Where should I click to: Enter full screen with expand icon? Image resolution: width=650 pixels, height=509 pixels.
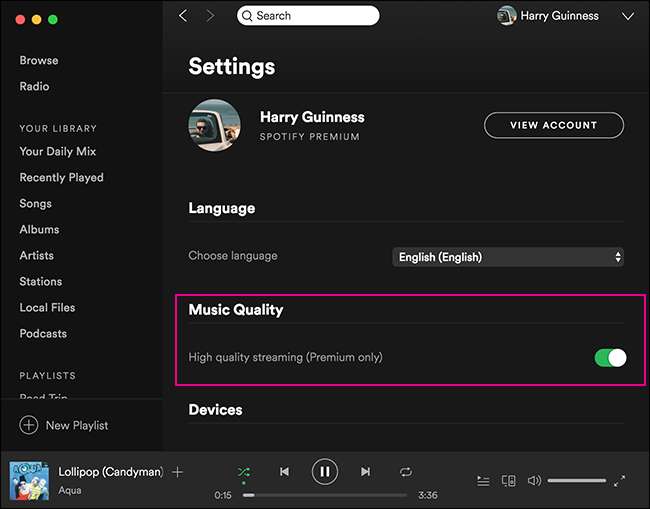pyautogui.click(x=620, y=481)
